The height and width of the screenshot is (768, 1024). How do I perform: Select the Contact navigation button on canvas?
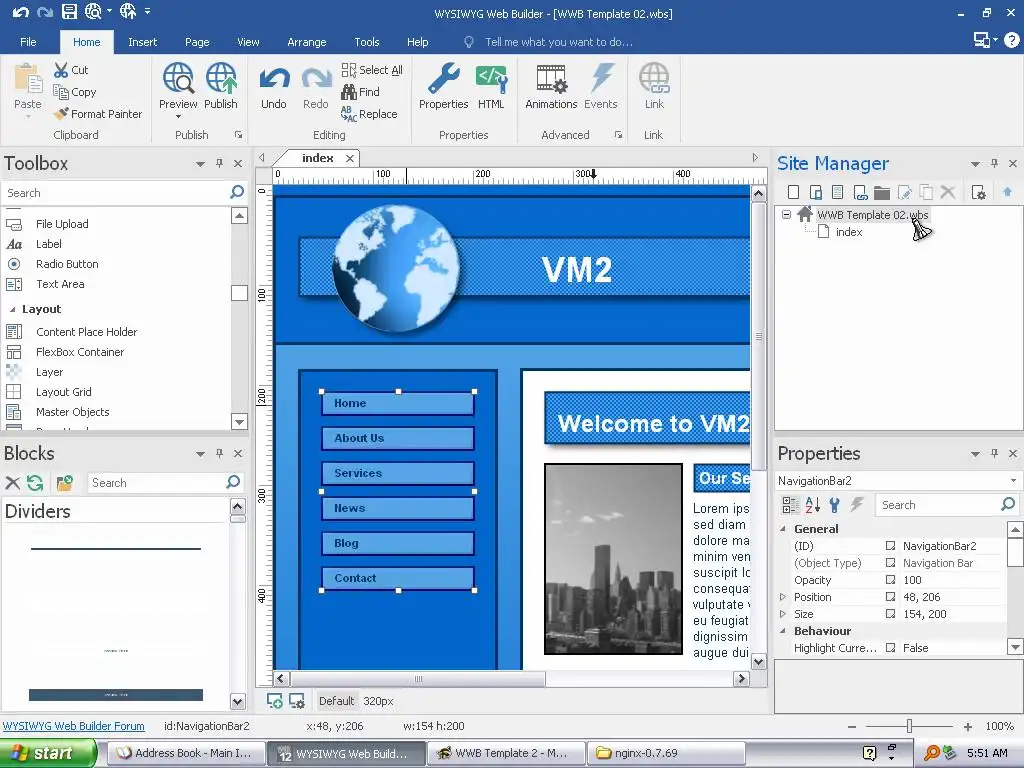point(398,578)
